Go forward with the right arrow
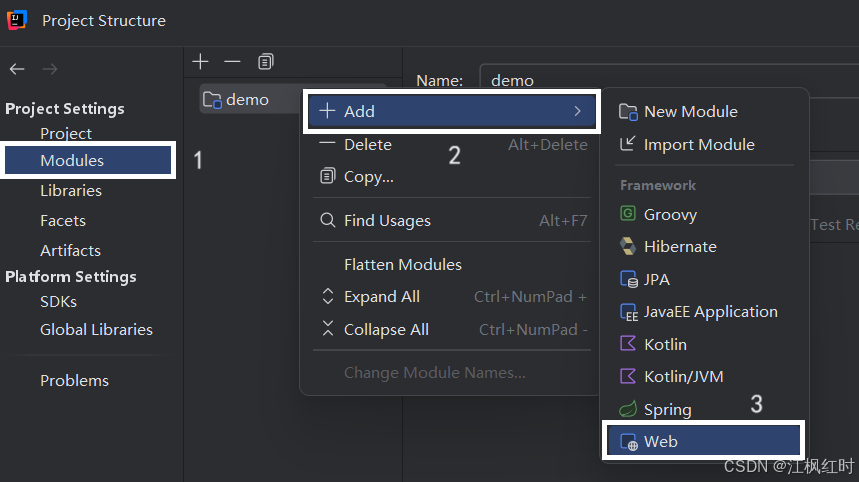 click(x=50, y=69)
